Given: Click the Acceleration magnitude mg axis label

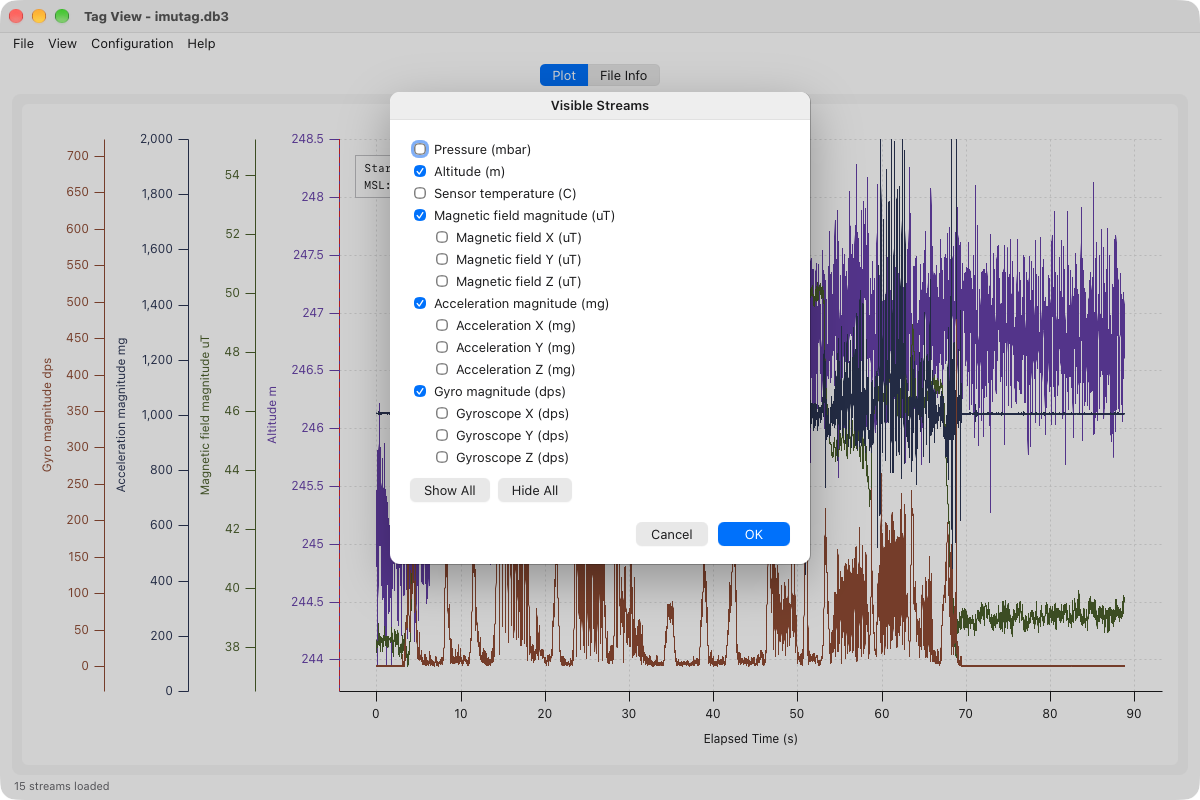Looking at the screenshot, I should click(x=122, y=414).
